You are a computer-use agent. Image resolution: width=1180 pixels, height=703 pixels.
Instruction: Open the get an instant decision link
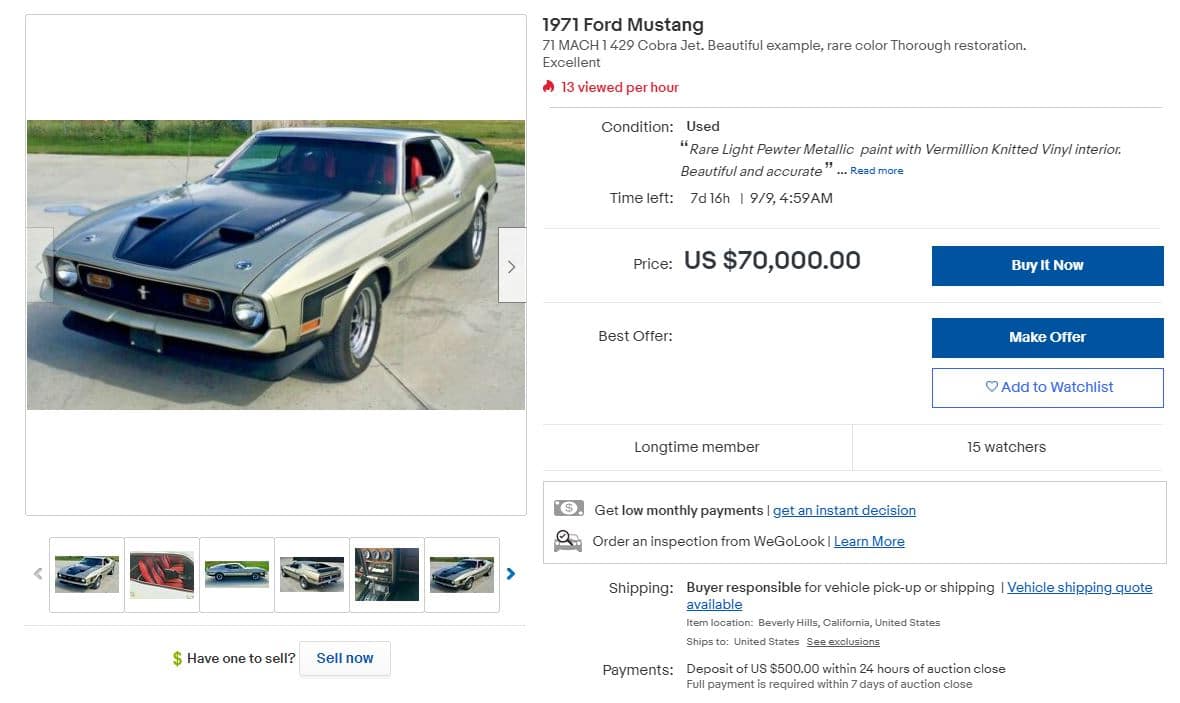tap(844, 510)
